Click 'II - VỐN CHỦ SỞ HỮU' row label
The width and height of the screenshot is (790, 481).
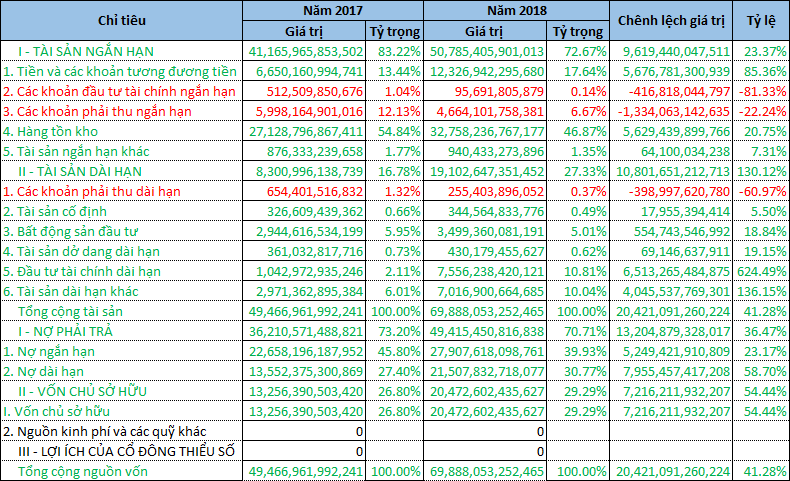83,392
